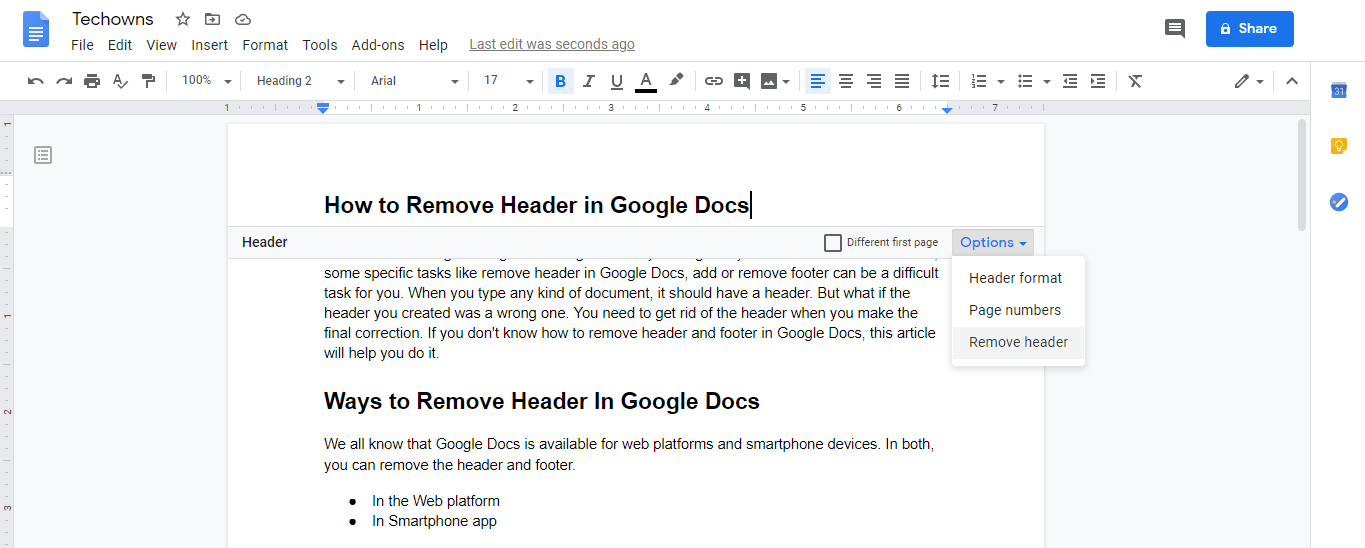The height and width of the screenshot is (548, 1365).
Task: Open the Docs home icon
Action: point(36,29)
